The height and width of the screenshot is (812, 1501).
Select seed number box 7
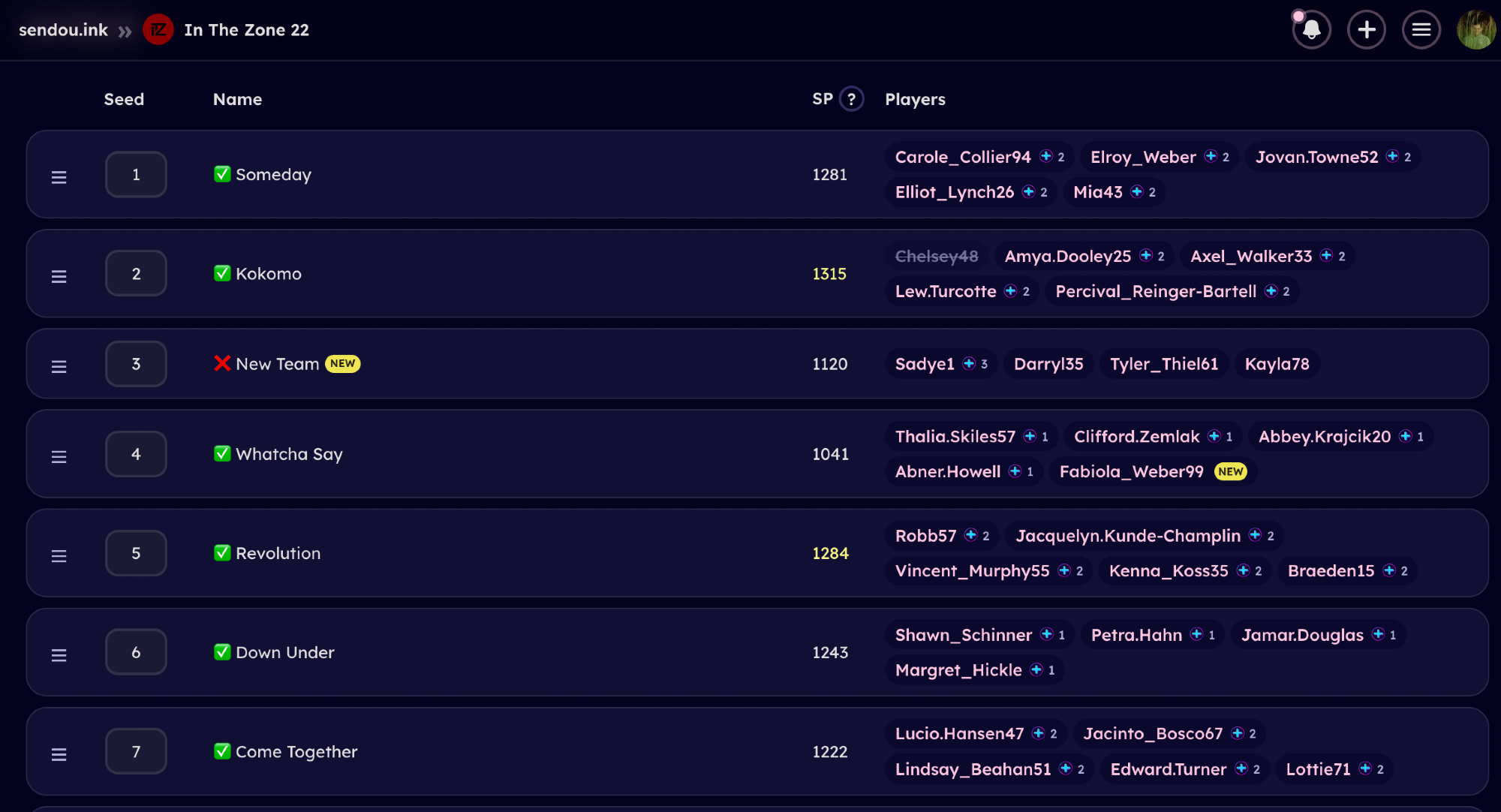click(136, 751)
